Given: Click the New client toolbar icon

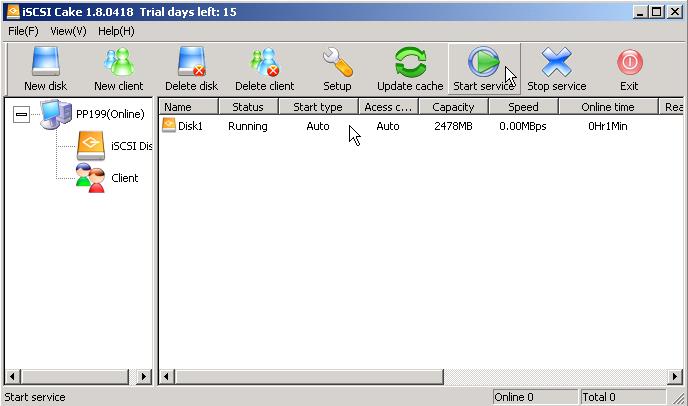Looking at the screenshot, I should point(119,62).
